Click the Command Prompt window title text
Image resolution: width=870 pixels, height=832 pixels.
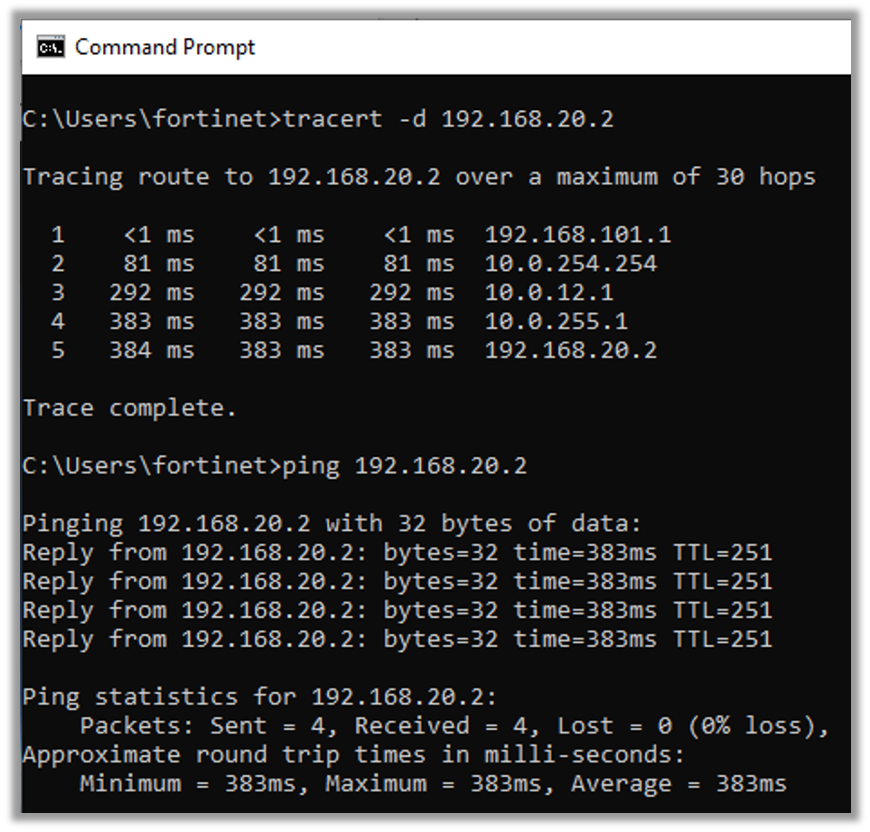165,47
